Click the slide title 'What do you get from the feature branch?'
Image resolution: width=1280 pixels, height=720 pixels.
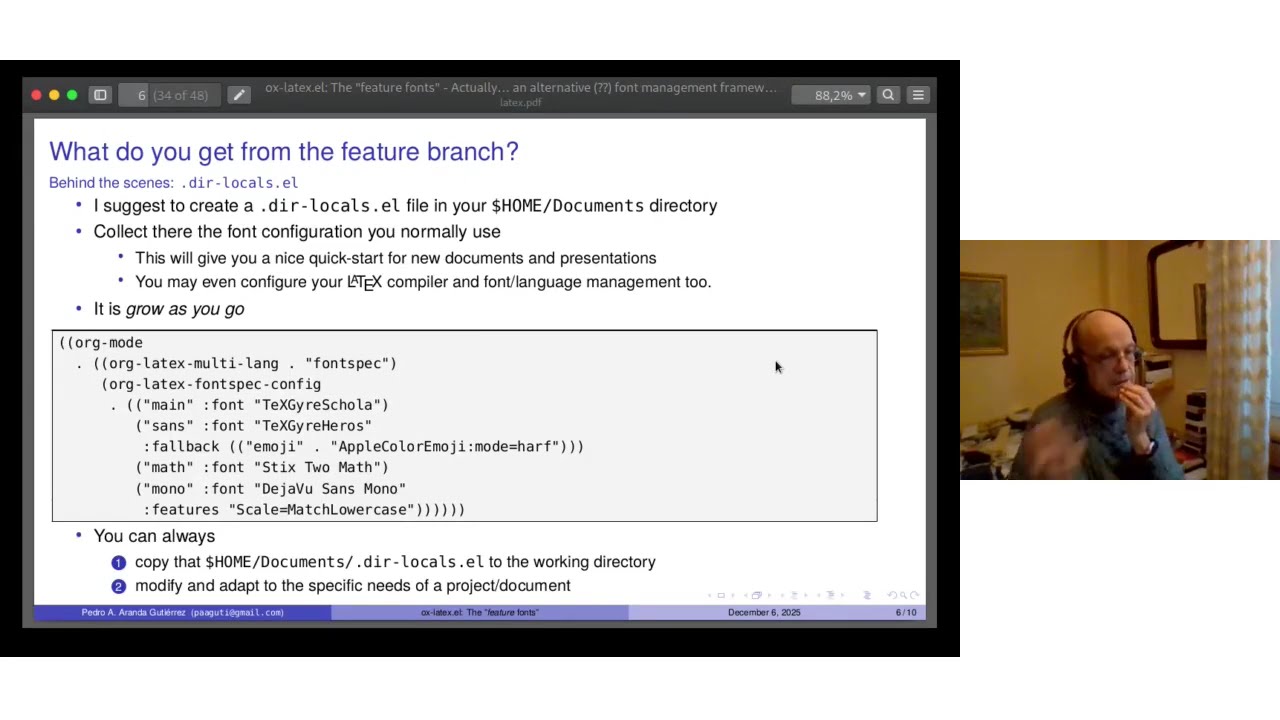(x=284, y=151)
